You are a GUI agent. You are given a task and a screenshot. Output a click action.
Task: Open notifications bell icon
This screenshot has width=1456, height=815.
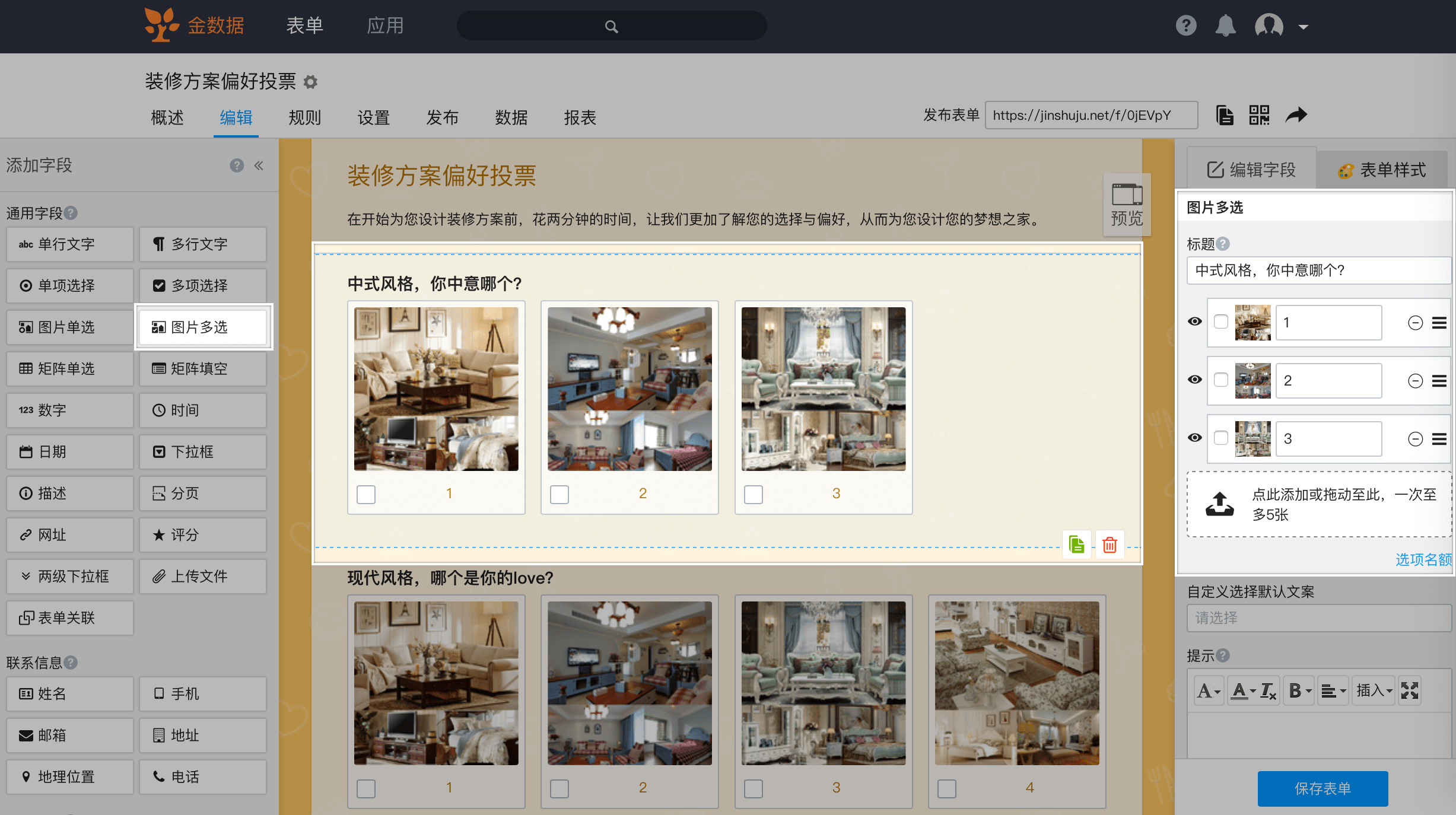coord(1225,26)
